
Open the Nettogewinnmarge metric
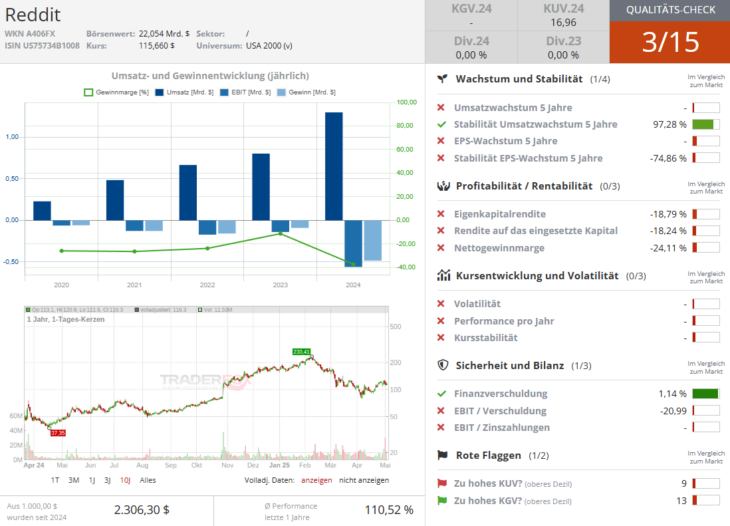click(x=499, y=248)
